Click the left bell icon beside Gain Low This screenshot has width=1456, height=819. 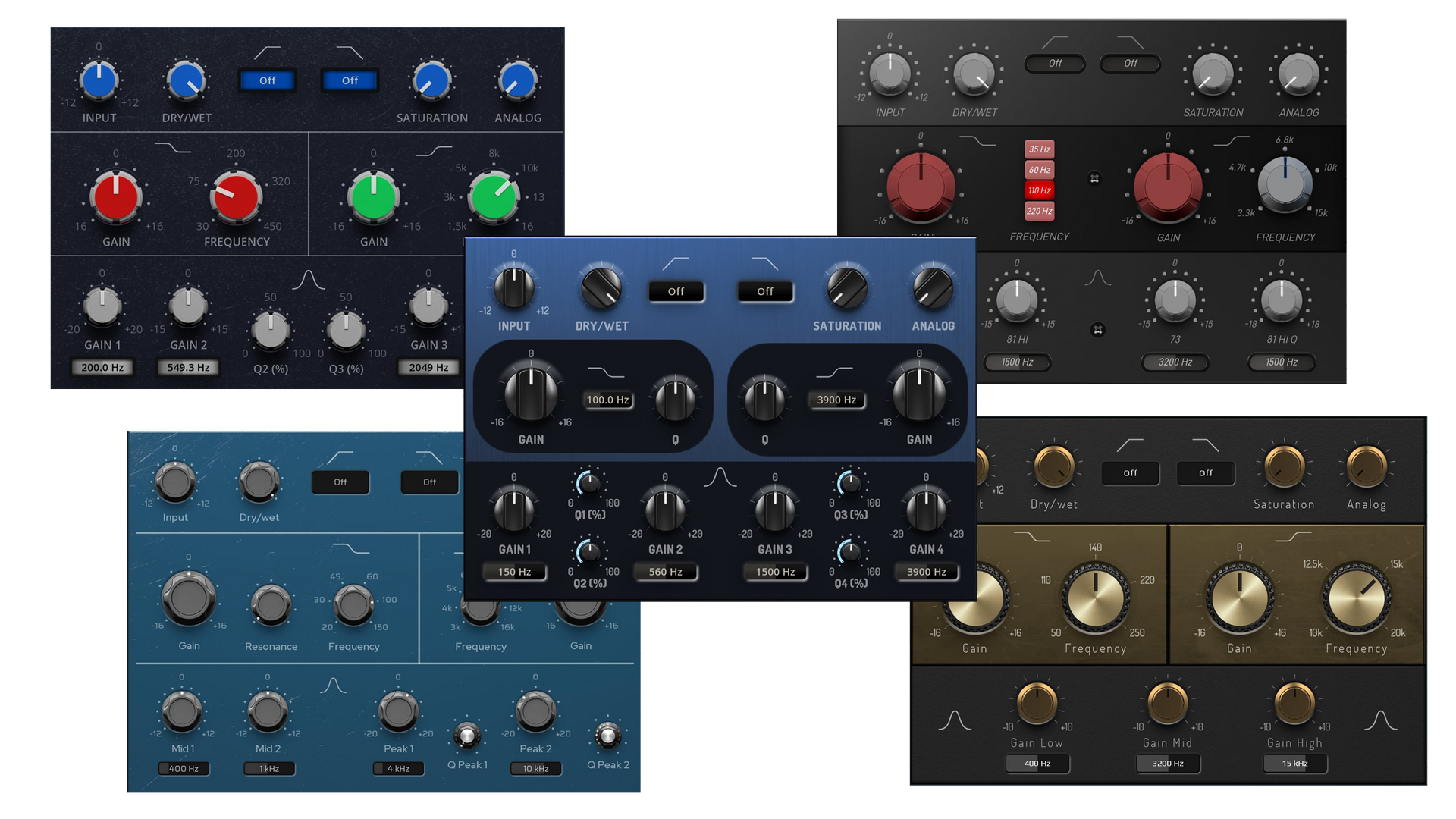pos(954,720)
